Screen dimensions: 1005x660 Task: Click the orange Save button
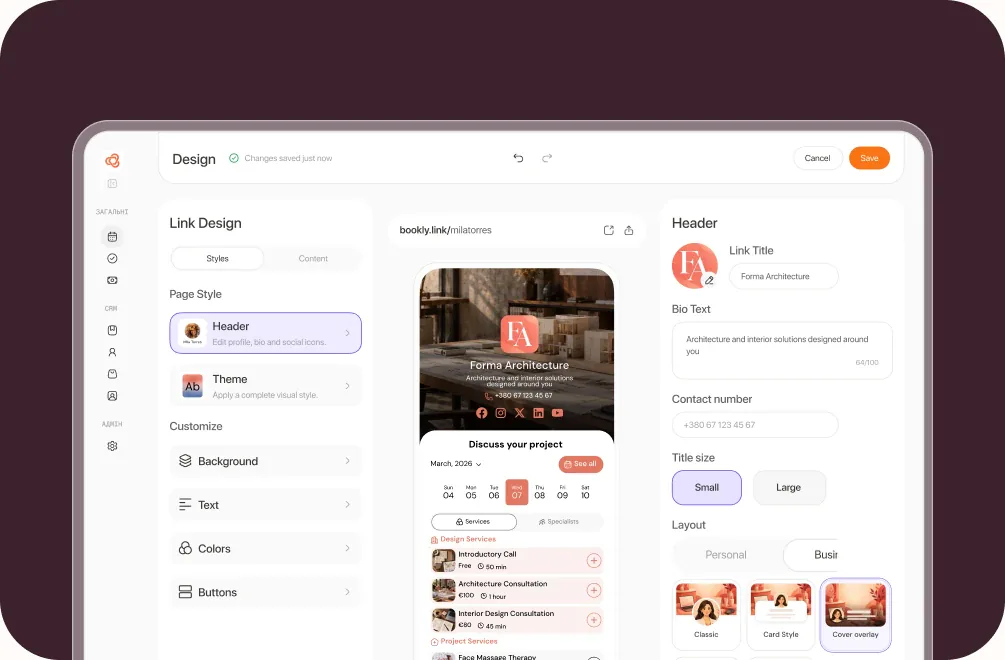(869, 158)
